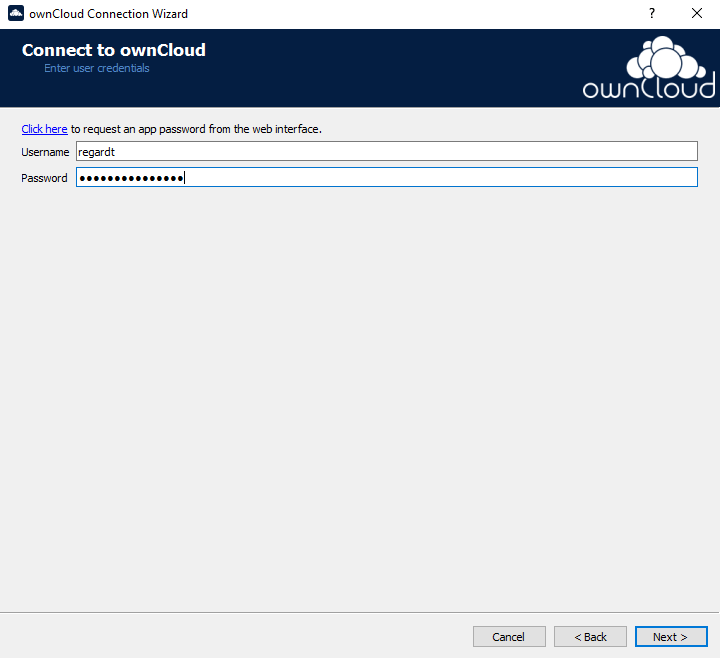Click the 'Username' label

click(x=45, y=152)
